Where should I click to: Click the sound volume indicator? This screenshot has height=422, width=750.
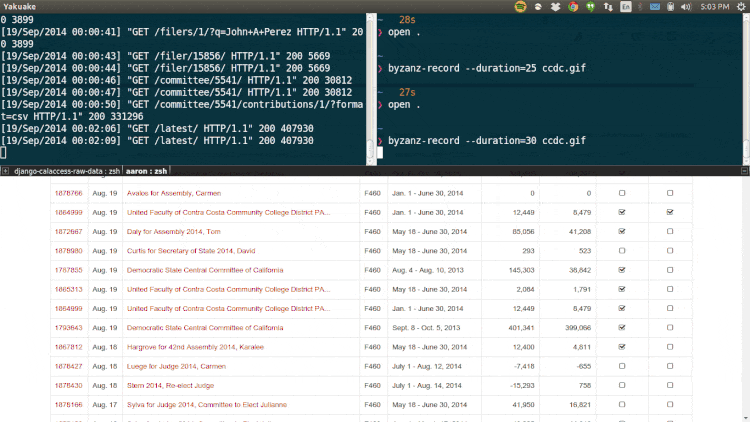pyautogui.click(x=686, y=7)
